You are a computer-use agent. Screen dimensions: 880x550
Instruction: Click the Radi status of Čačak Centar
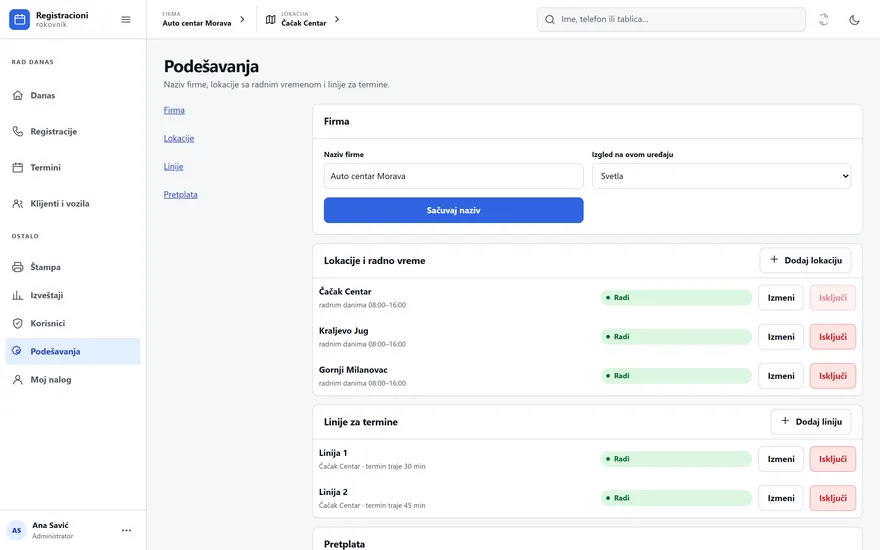(676, 297)
